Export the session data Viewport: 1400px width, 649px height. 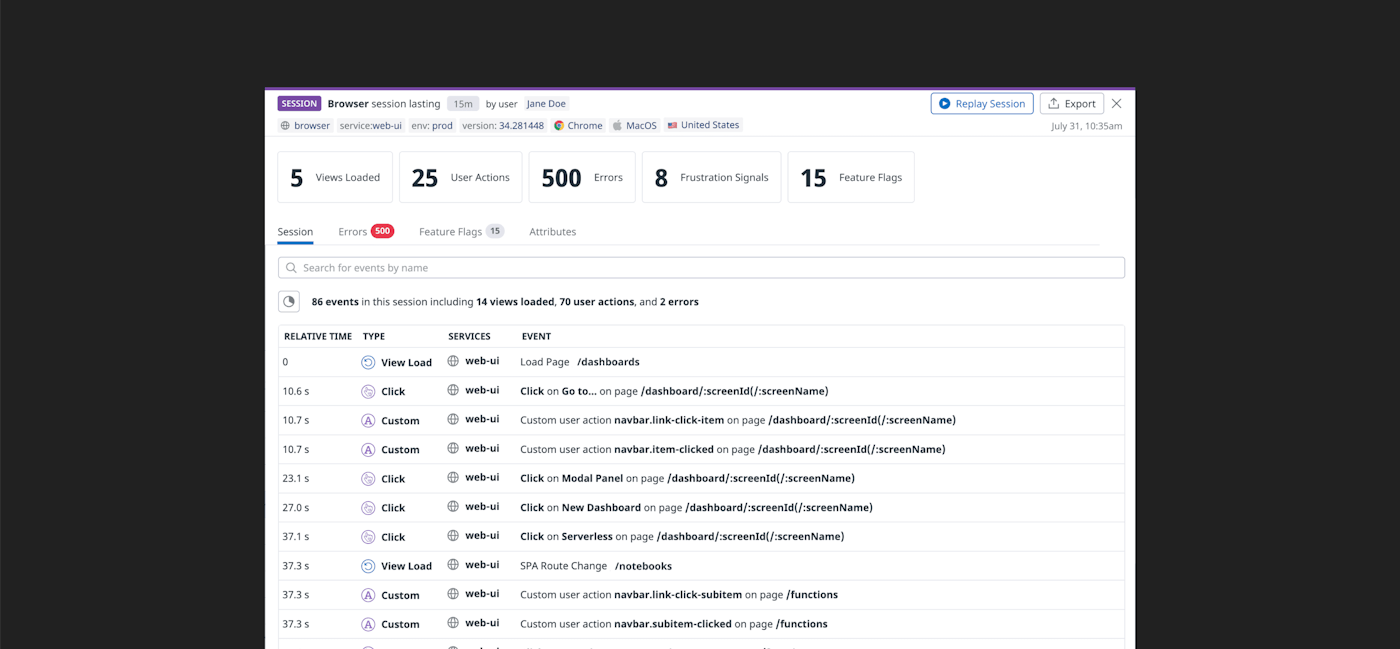[1071, 104]
